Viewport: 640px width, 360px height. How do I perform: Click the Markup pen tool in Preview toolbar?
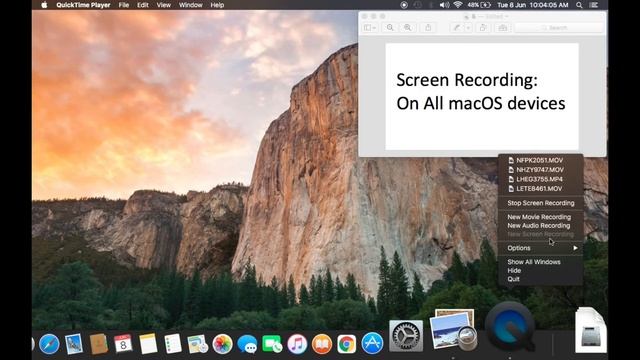tap(457, 27)
